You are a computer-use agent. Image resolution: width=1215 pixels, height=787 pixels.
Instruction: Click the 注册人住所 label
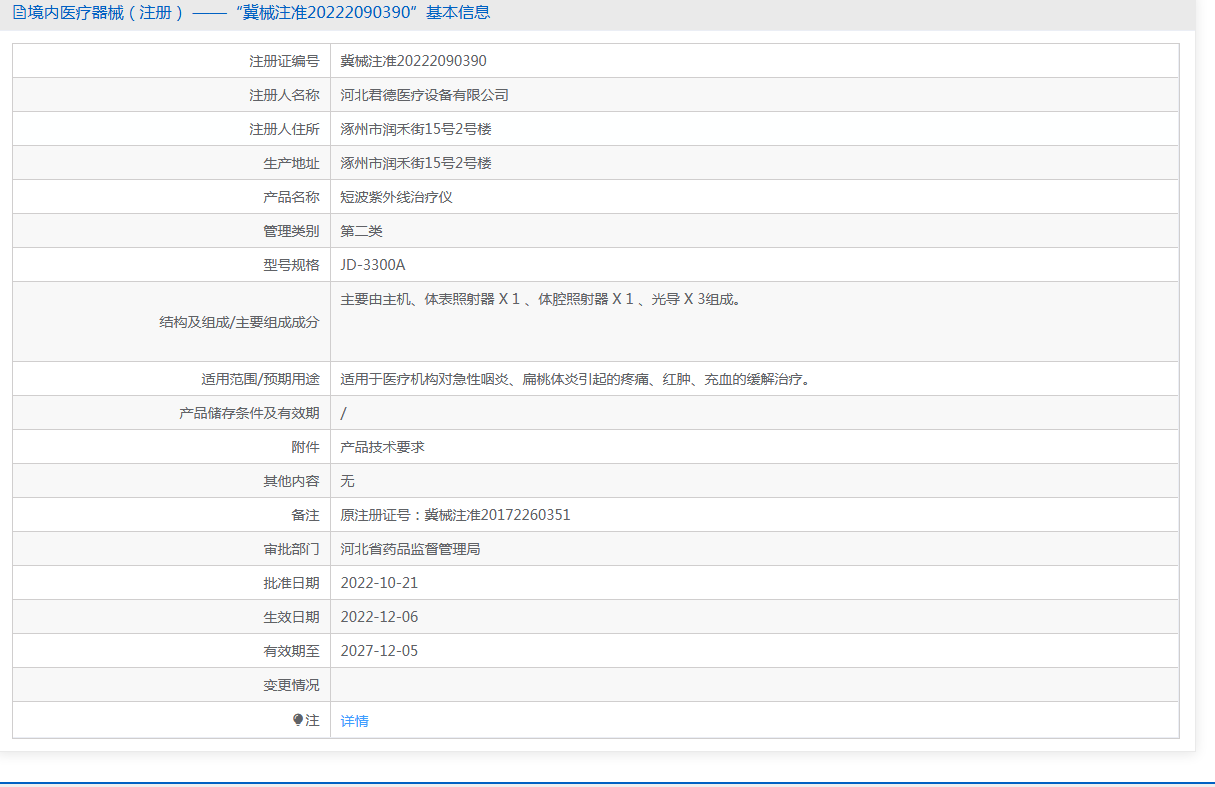click(x=284, y=129)
